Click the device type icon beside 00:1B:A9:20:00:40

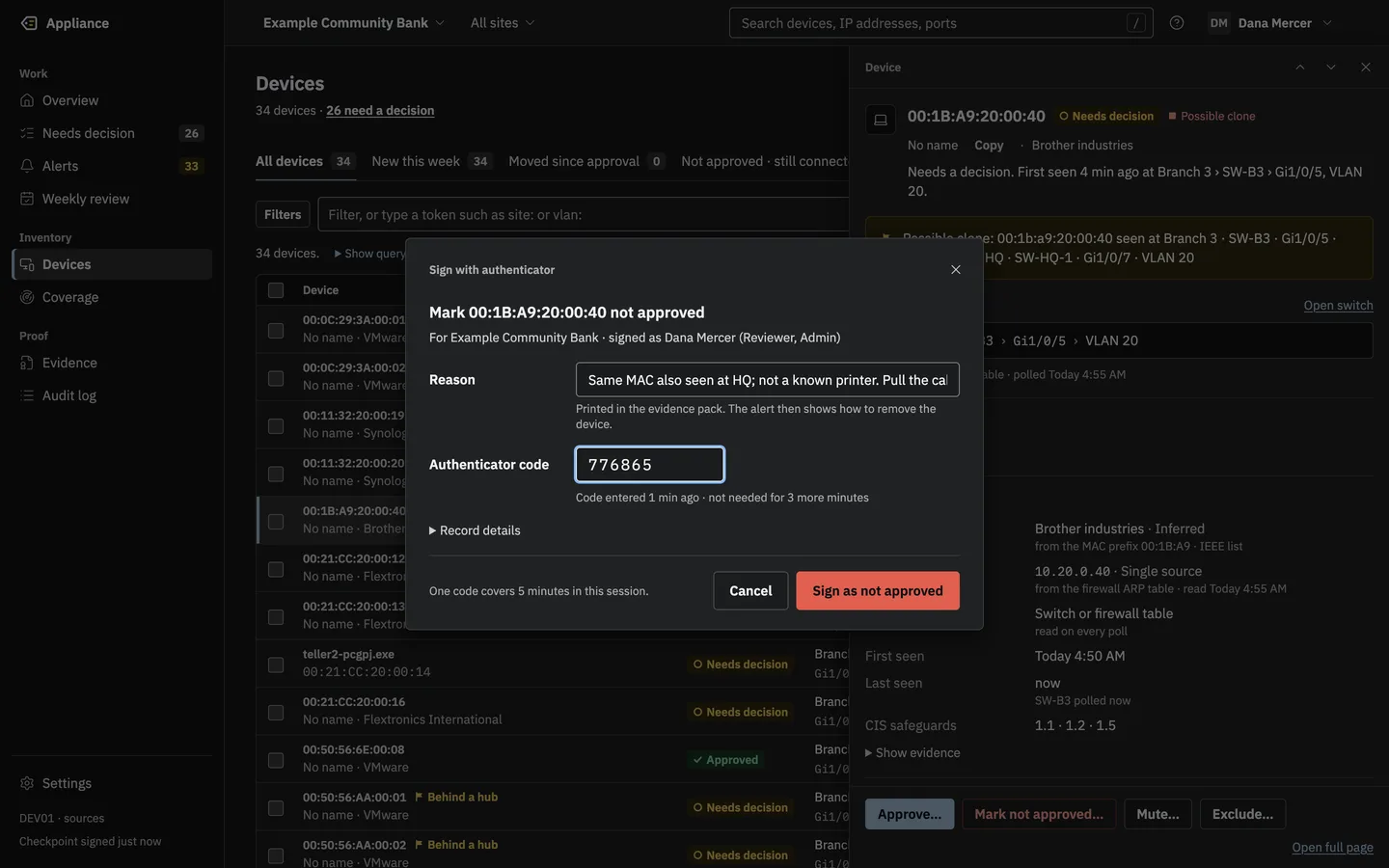[881, 120]
